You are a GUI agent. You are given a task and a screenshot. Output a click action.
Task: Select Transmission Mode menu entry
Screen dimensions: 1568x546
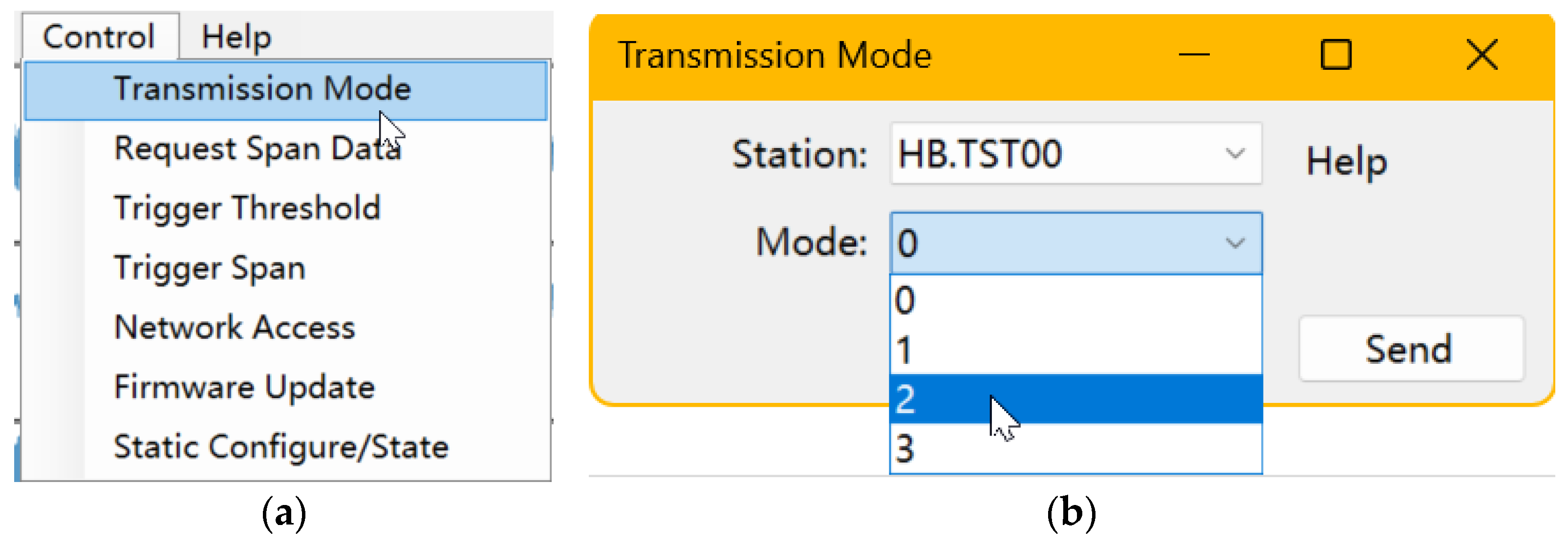coord(262,89)
